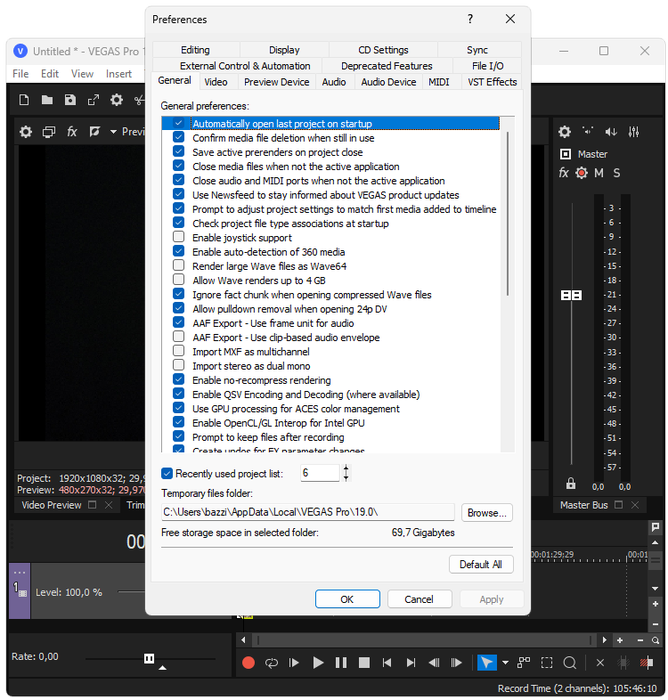This screenshot has width=668, height=700.
Task: Click Play From Start button
Action: tap(294, 662)
